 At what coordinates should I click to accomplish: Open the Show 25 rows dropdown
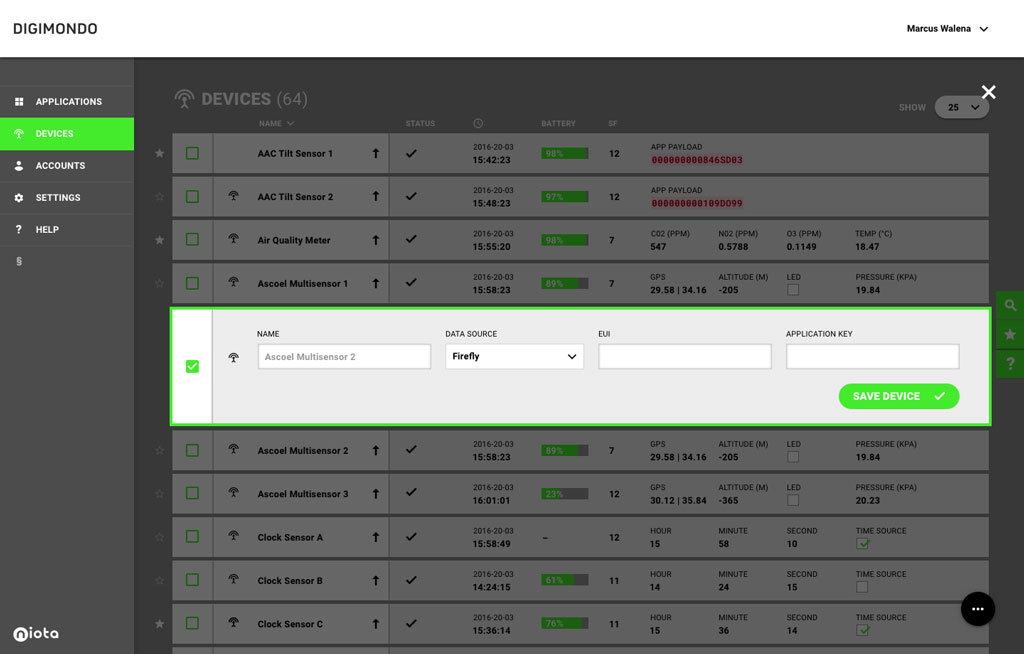point(961,107)
